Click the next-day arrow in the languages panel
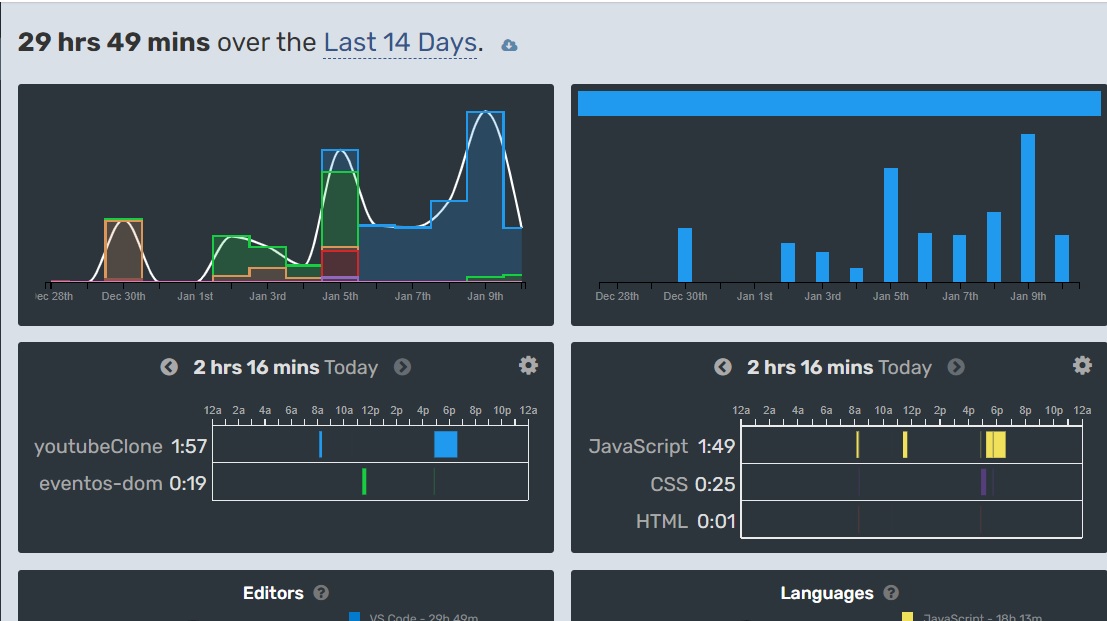 coord(956,367)
